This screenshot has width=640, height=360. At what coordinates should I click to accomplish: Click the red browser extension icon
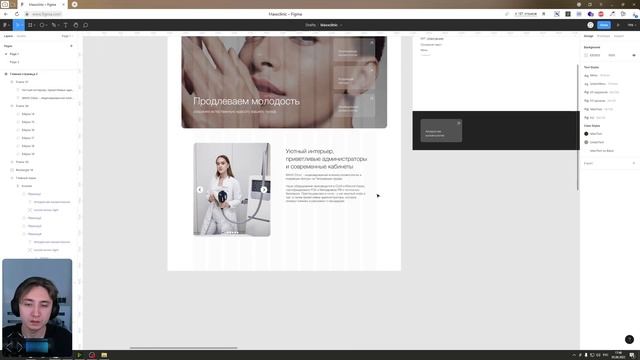(601, 14)
